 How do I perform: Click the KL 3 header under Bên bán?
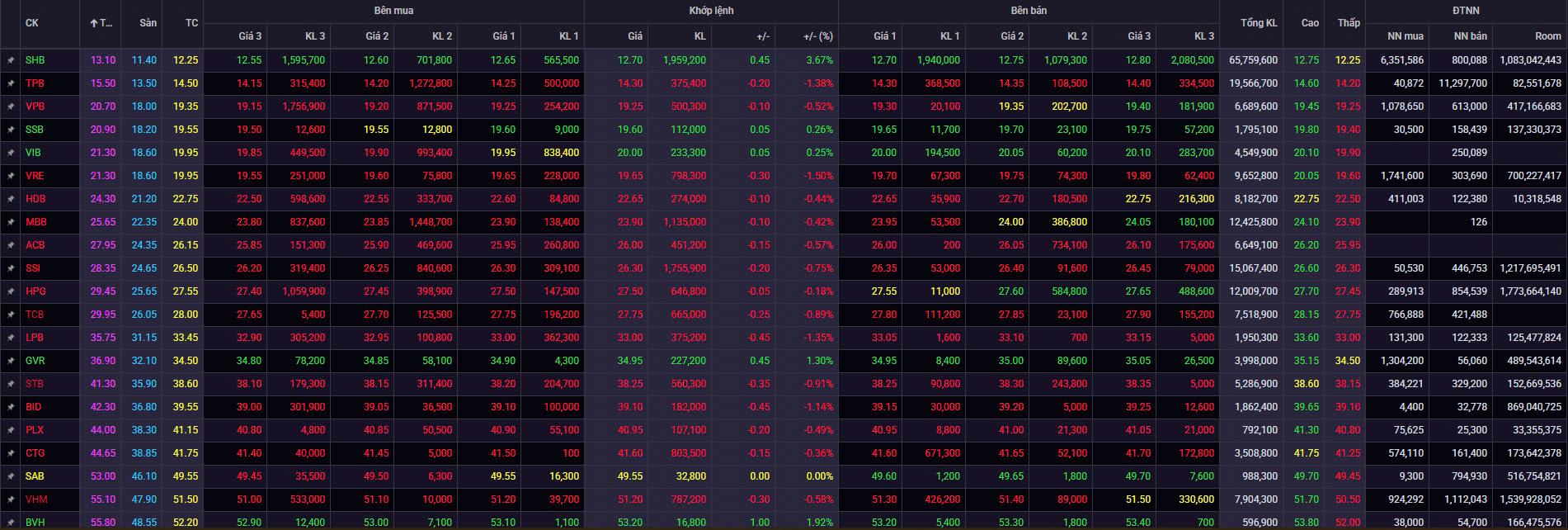[x=1204, y=36]
